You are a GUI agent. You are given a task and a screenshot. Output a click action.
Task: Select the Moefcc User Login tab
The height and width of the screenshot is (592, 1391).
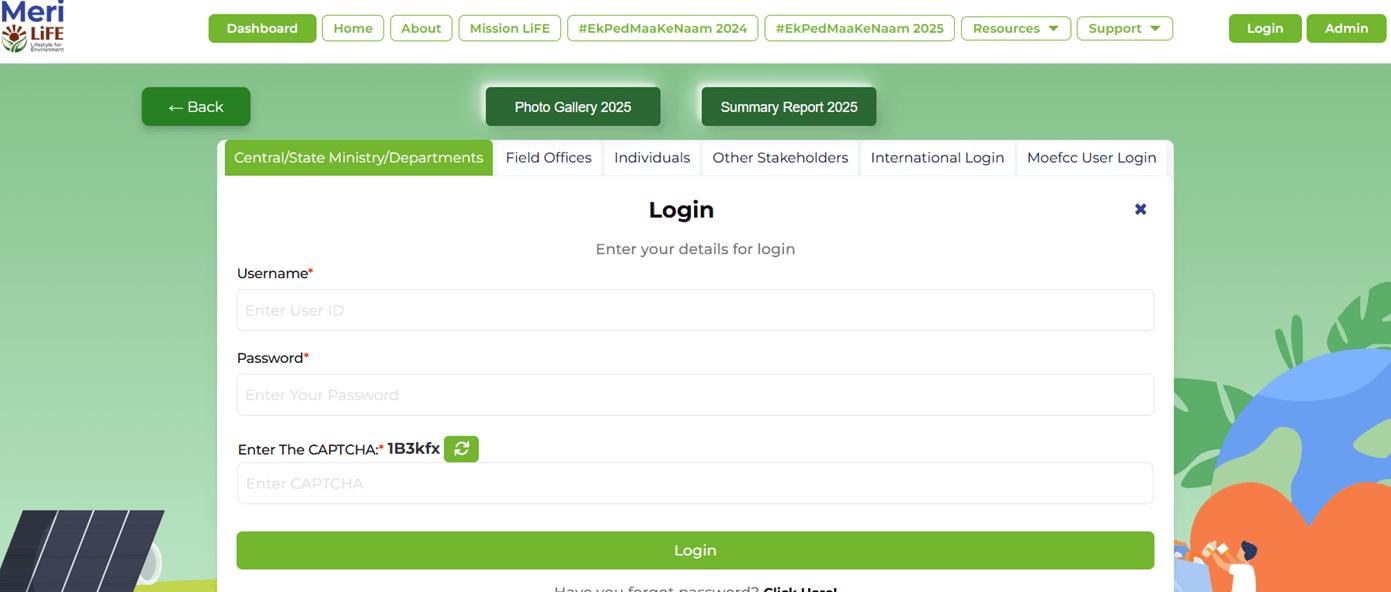click(1090, 157)
